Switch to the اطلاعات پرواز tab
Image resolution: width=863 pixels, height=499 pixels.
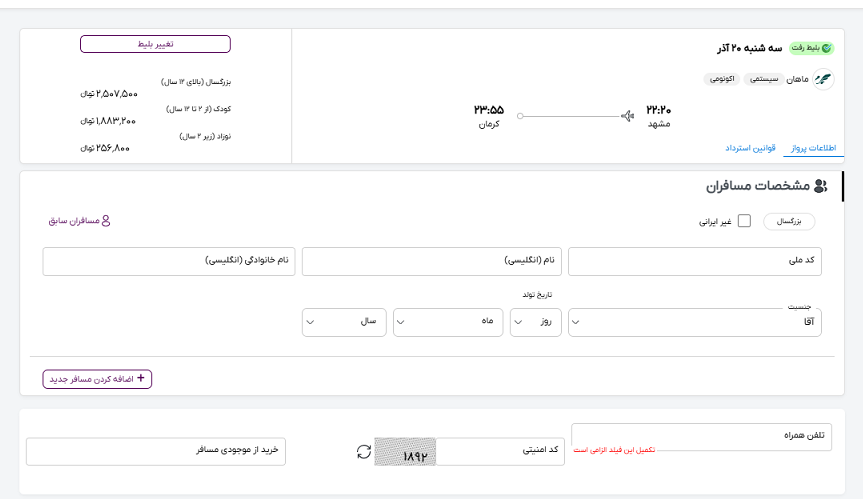[813, 148]
